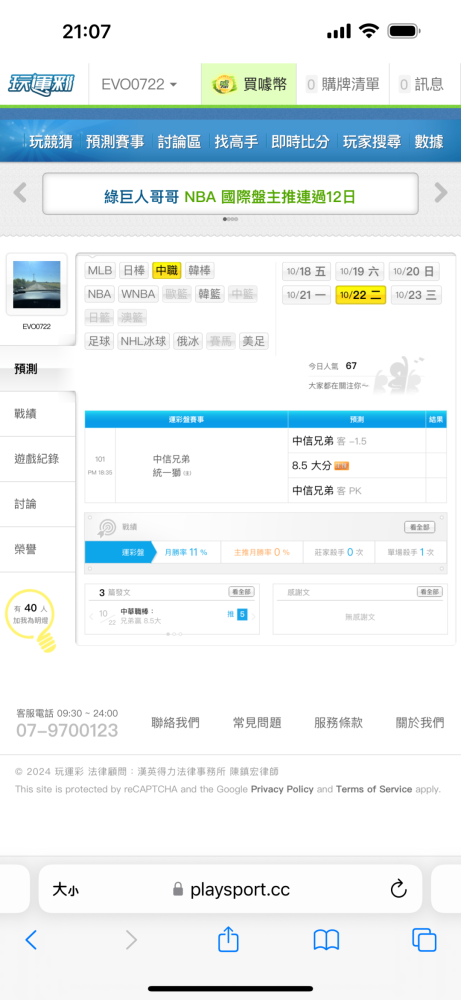The image size is (461, 1000).
Task: Open 數據 in navigation bar
Action: (x=428, y=142)
